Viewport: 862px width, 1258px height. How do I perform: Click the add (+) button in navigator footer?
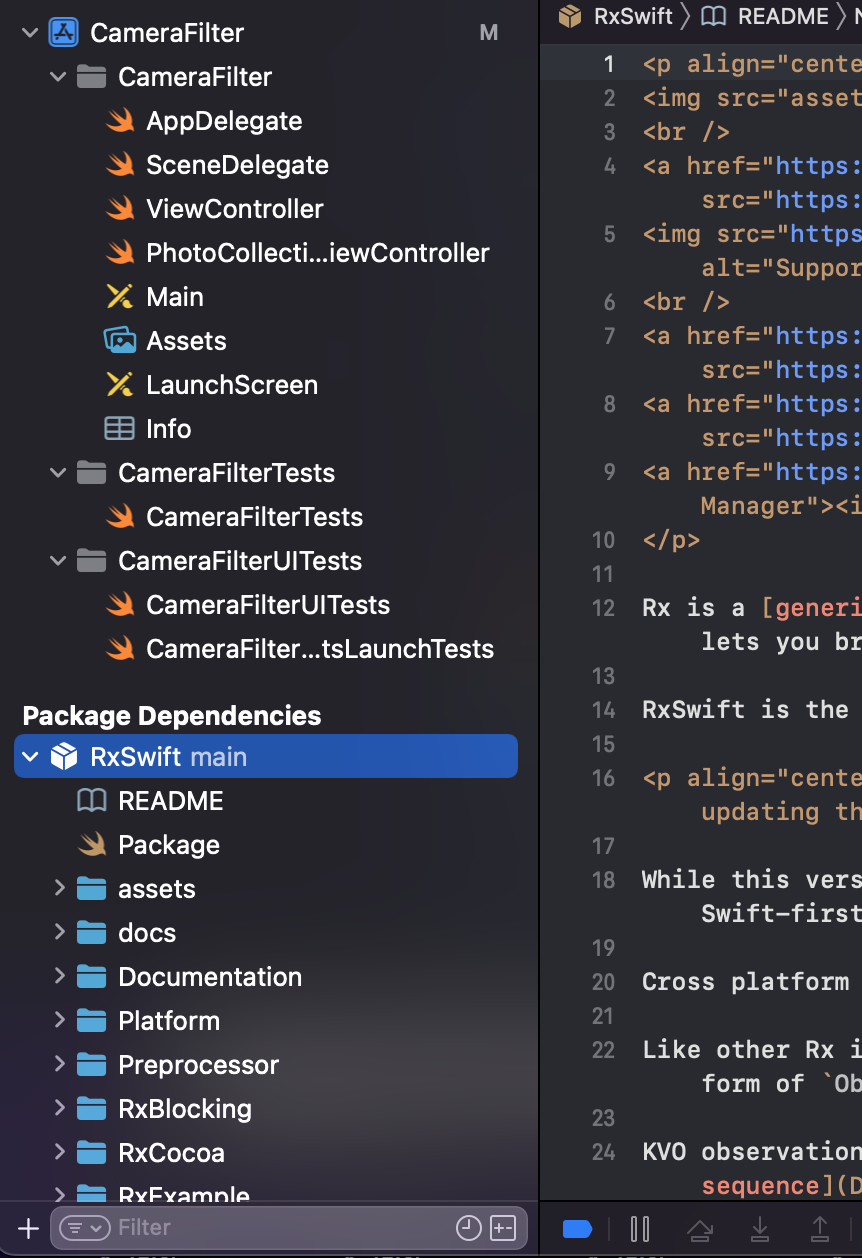(29, 1228)
